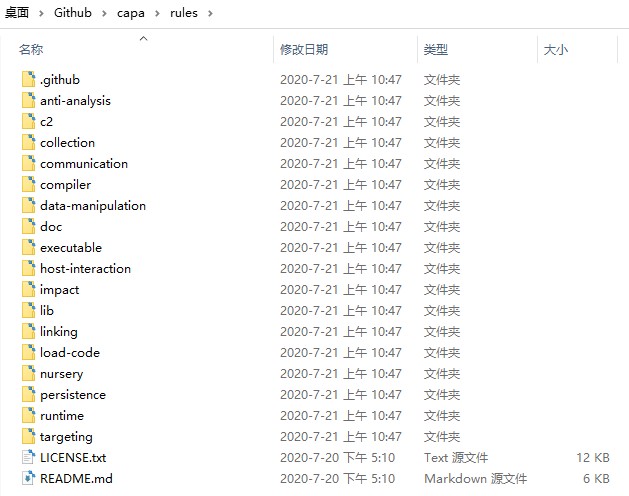This screenshot has height=496, width=629.
Task: Select the lib folder icon
Action: (x=28, y=310)
